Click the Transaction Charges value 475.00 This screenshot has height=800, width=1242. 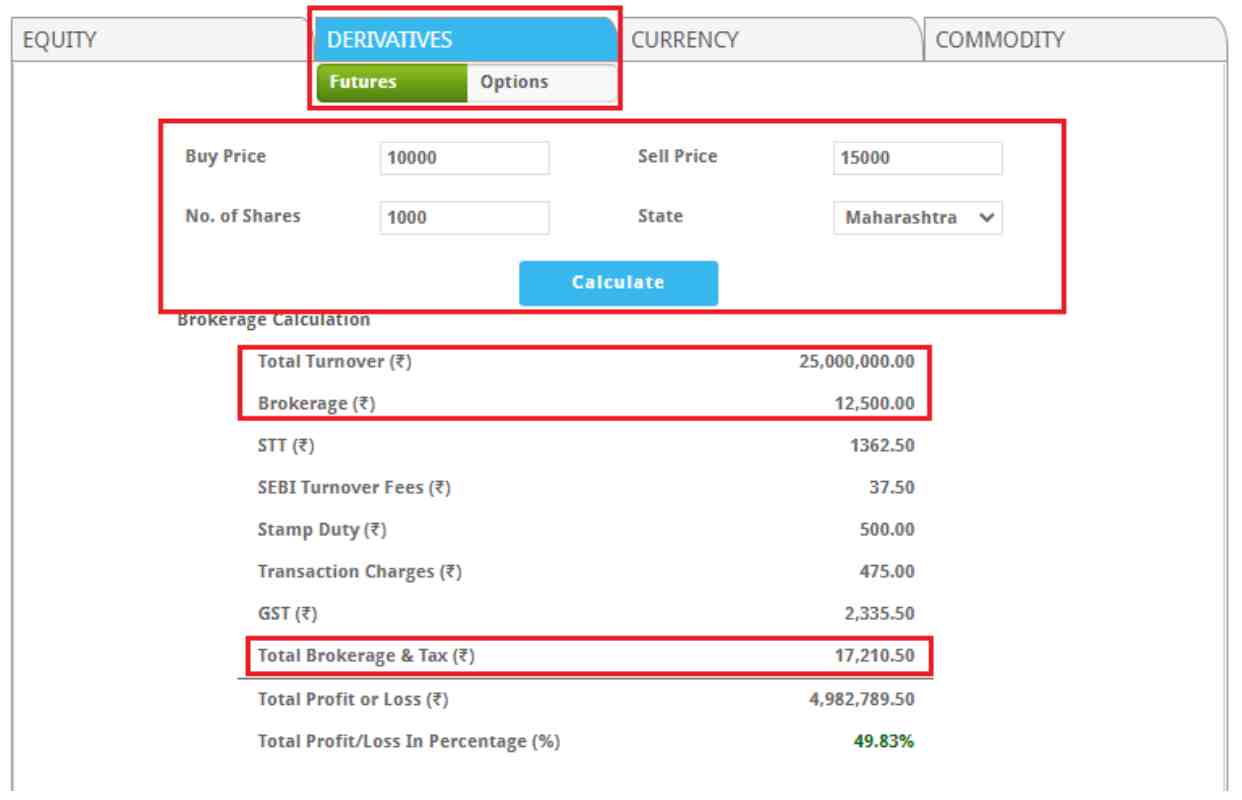point(887,572)
